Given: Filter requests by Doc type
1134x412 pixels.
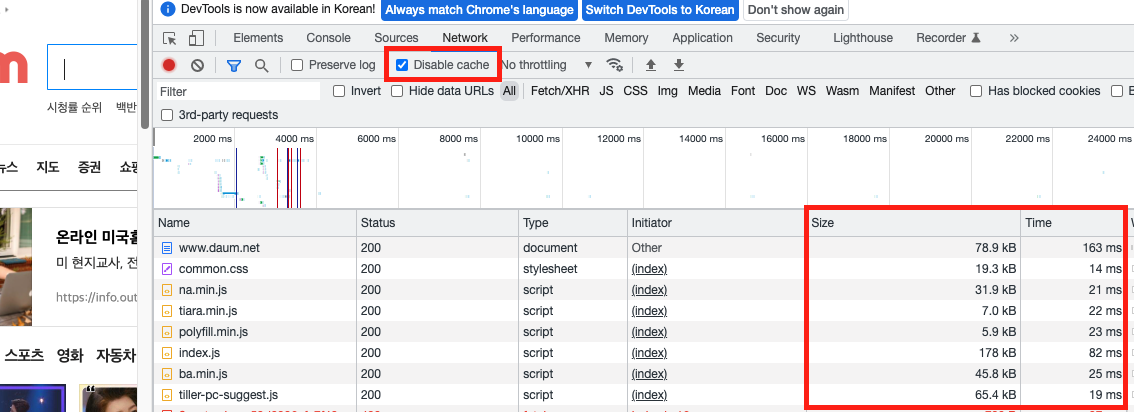Looking at the screenshot, I should [x=776, y=91].
